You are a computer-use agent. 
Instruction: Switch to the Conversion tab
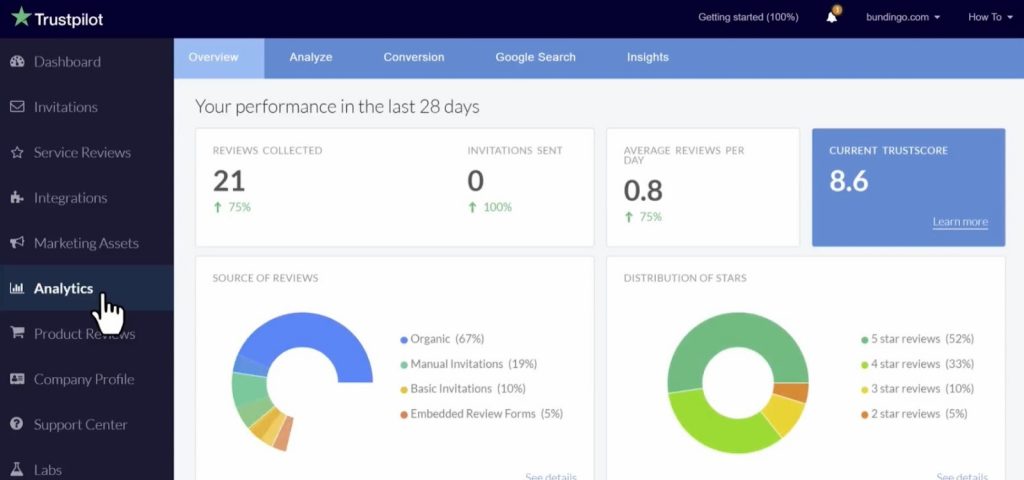414,57
